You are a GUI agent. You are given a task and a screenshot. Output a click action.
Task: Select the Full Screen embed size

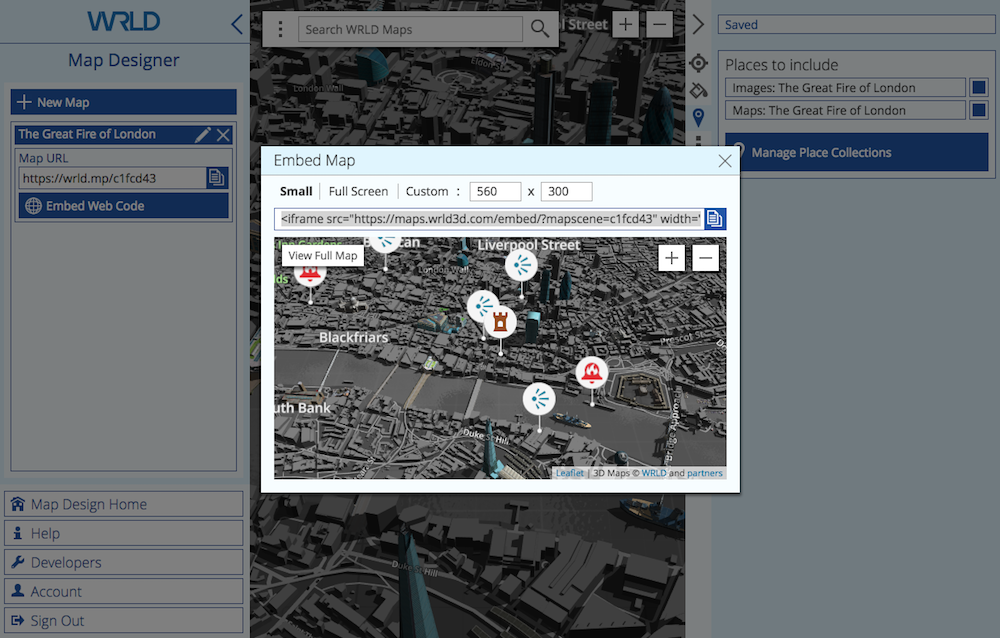click(x=358, y=191)
